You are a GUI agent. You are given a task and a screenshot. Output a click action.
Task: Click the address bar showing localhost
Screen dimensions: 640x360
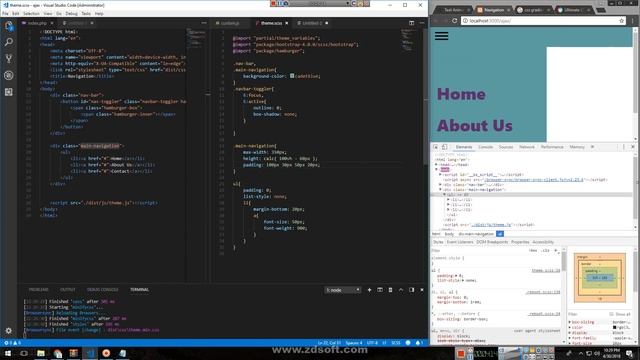pos(543,20)
